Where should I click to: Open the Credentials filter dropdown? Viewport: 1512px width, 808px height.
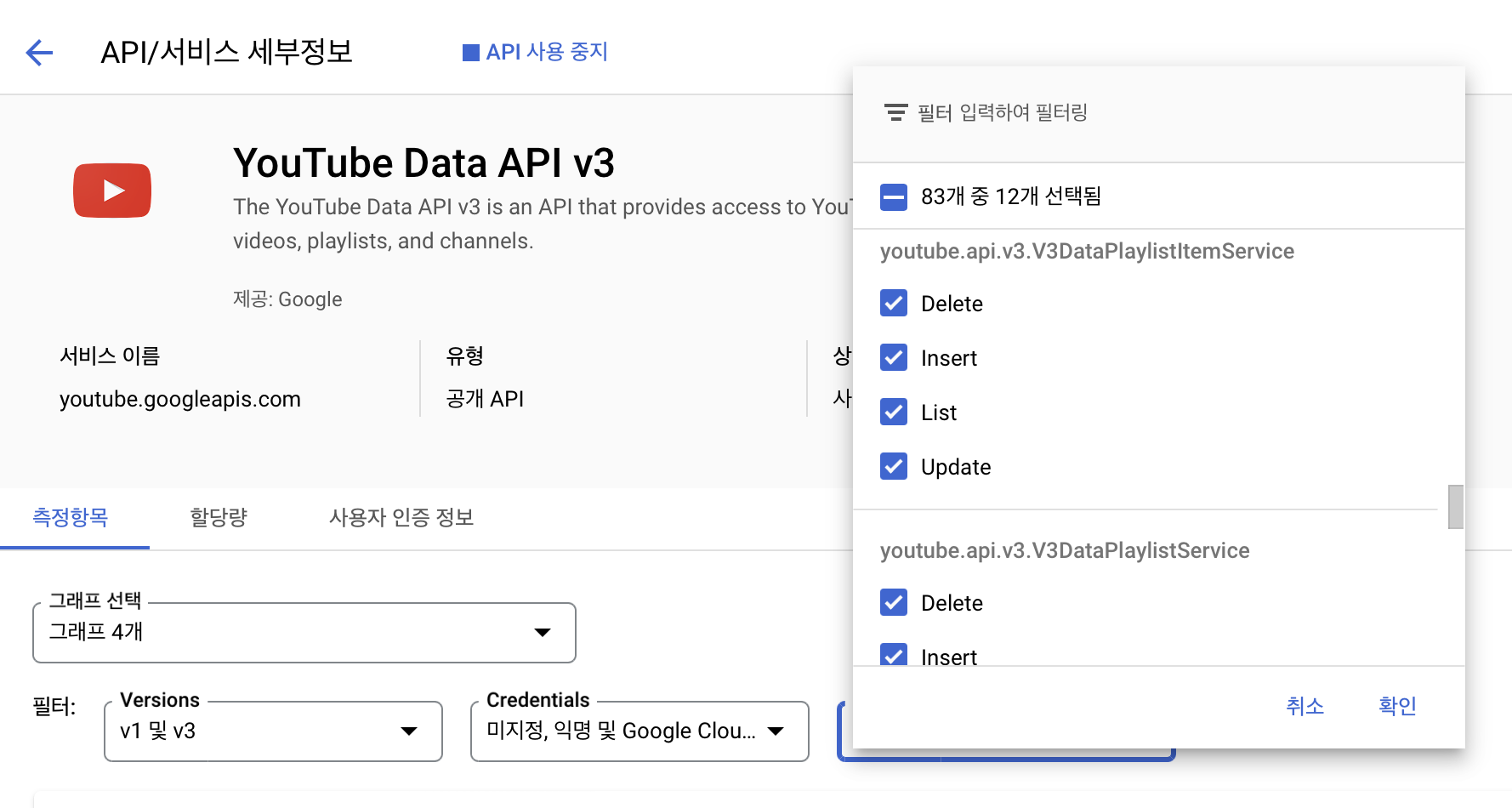639,731
